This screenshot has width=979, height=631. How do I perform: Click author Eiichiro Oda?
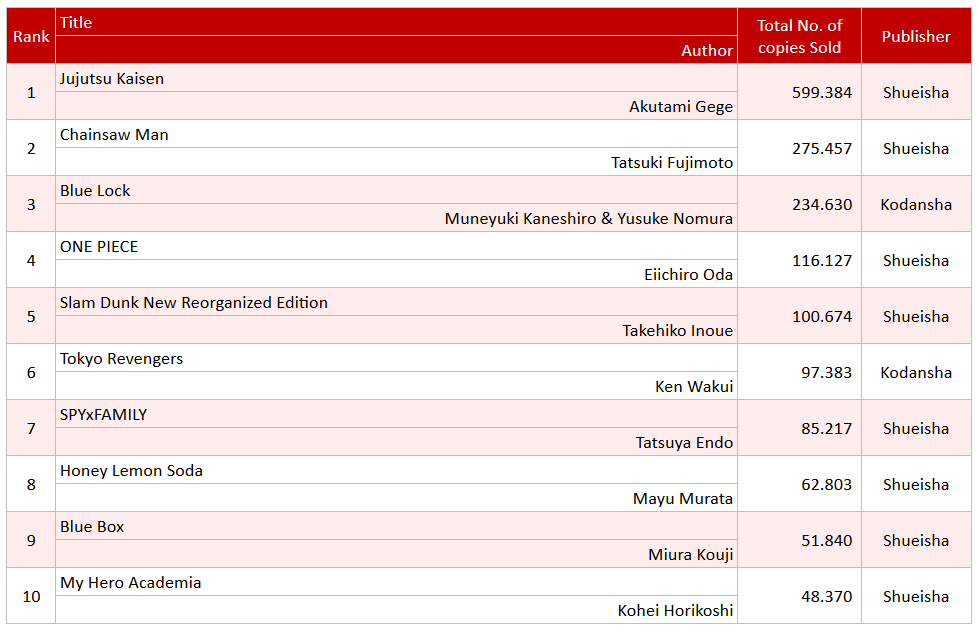click(688, 275)
